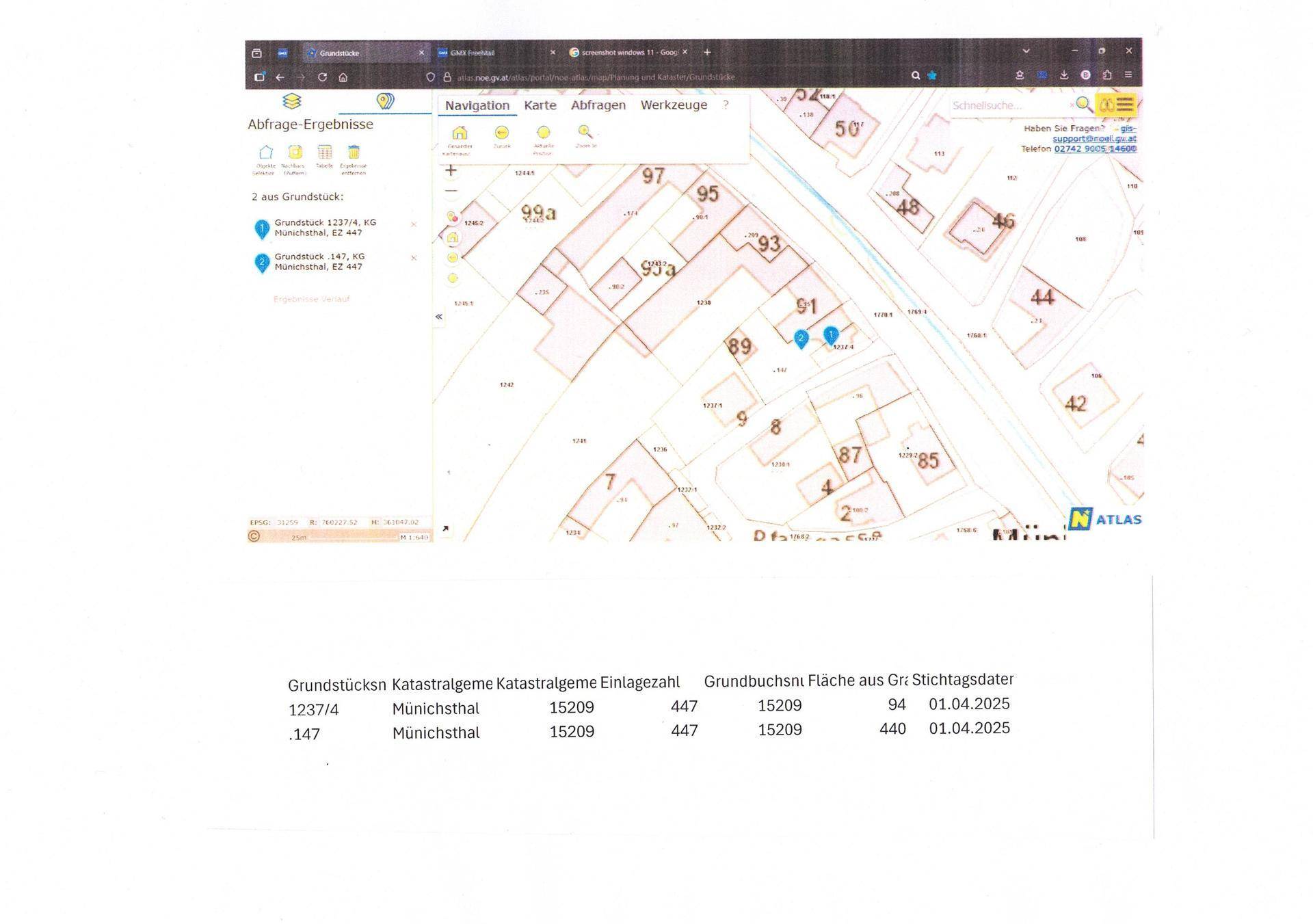Click the scale M 1:640 display

coord(414,538)
